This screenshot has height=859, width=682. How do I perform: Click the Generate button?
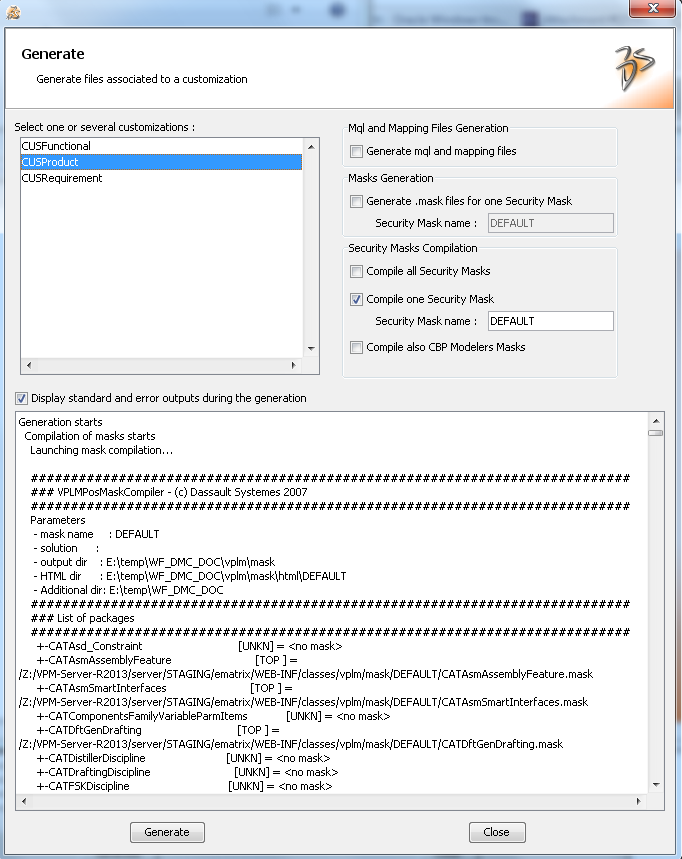pos(167,832)
